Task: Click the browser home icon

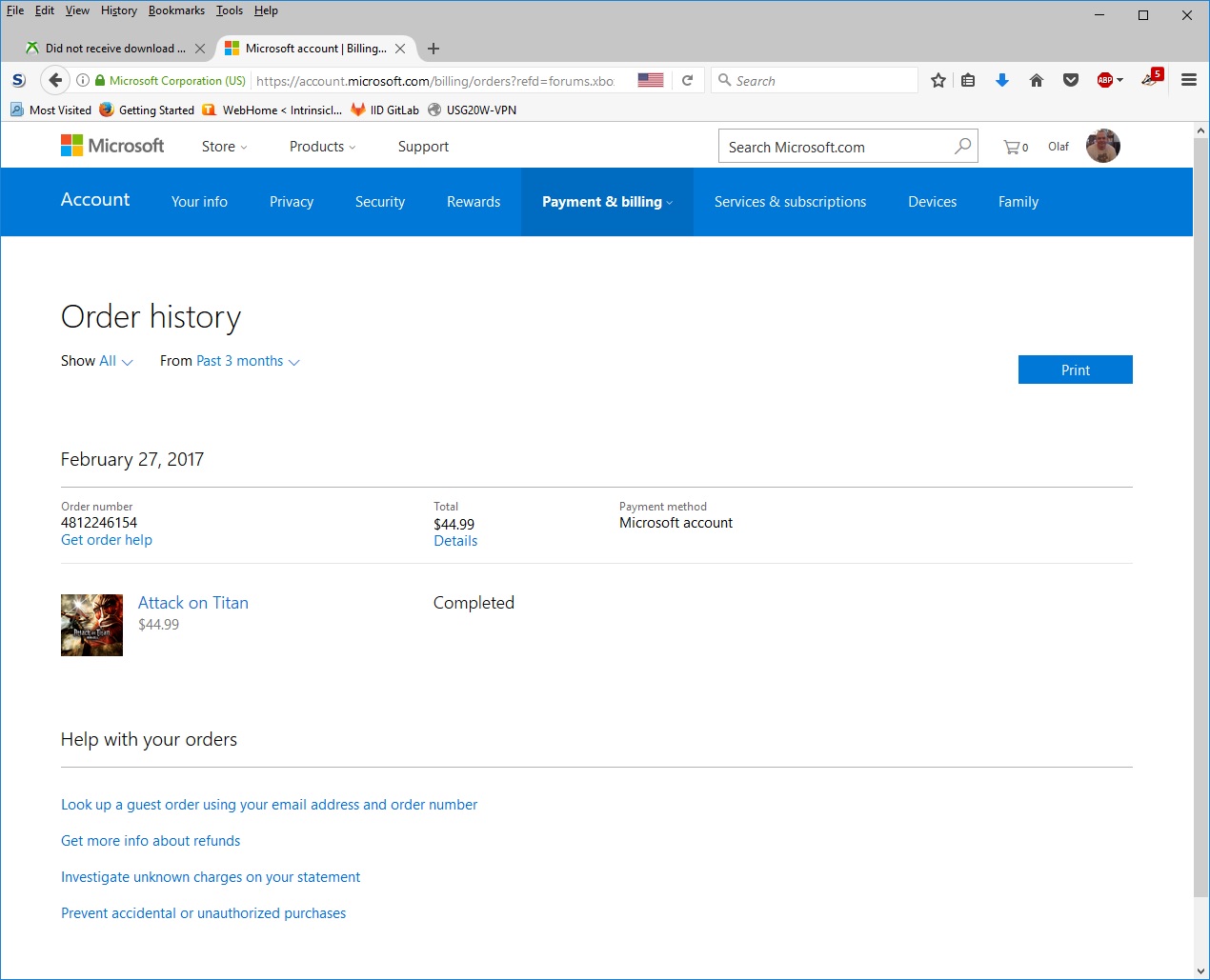Action: (x=1036, y=80)
